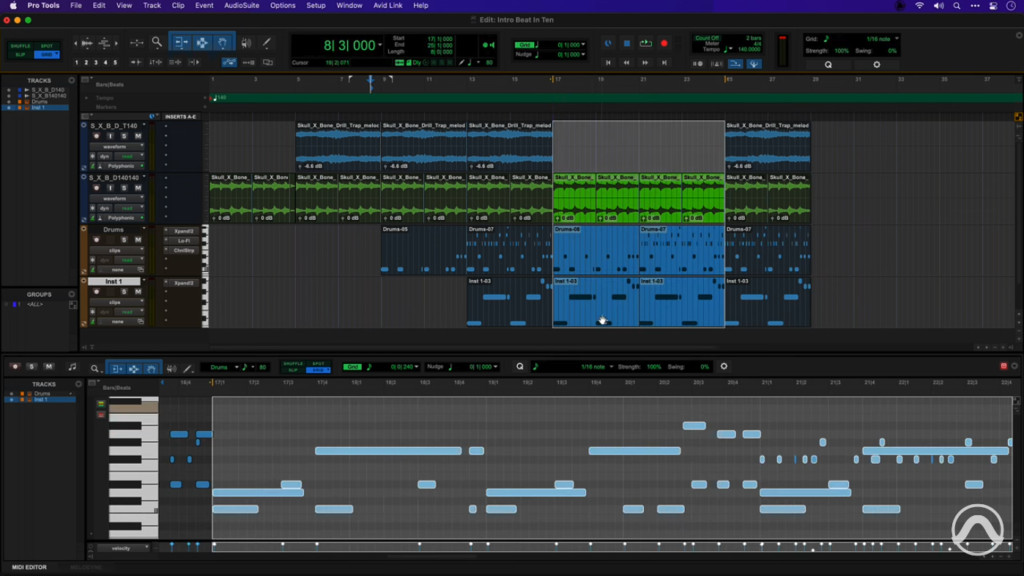Open ChnlStrp insert on Drums track
Image resolution: width=1024 pixels, height=576 pixels.
click(182, 250)
